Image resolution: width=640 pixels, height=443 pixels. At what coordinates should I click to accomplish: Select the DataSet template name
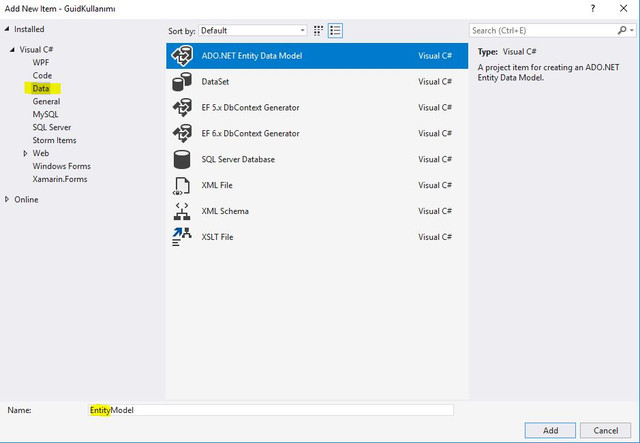click(x=215, y=82)
